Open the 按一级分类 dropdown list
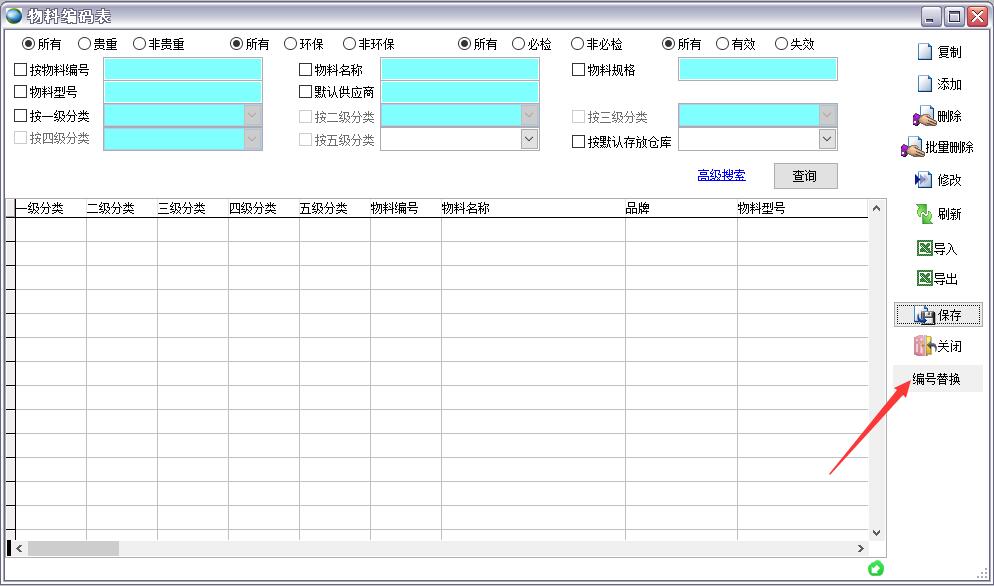Screen dimensions: 994x586 252,116
